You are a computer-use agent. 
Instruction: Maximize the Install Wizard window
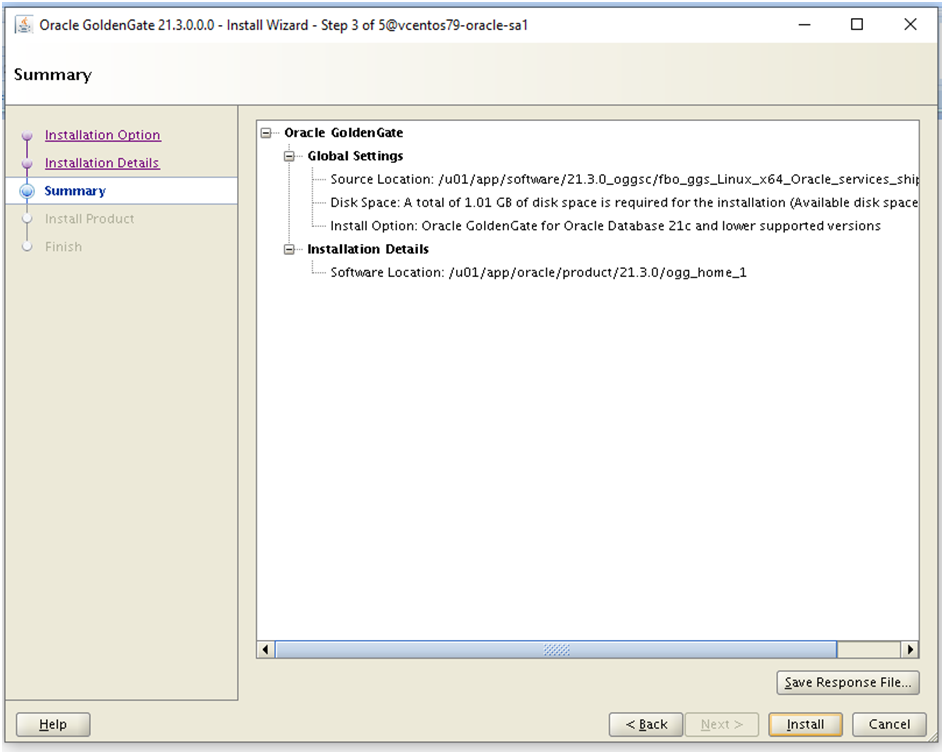(857, 25)
